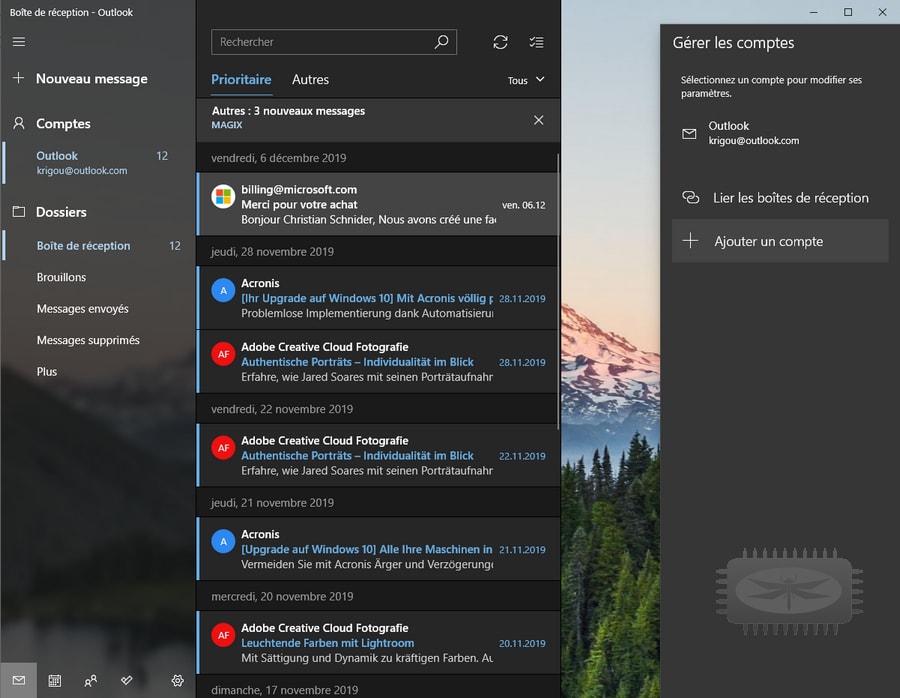Click the AF avatar on Leuchtende Farben email
Image resolution: width=900 pixels, height=698 pixels.
coord(223,635)
